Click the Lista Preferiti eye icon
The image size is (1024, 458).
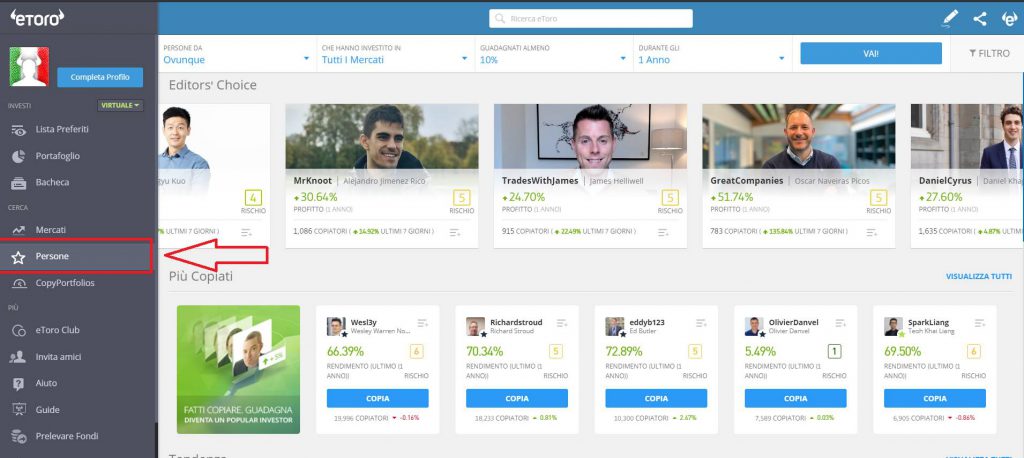[18, 130]
